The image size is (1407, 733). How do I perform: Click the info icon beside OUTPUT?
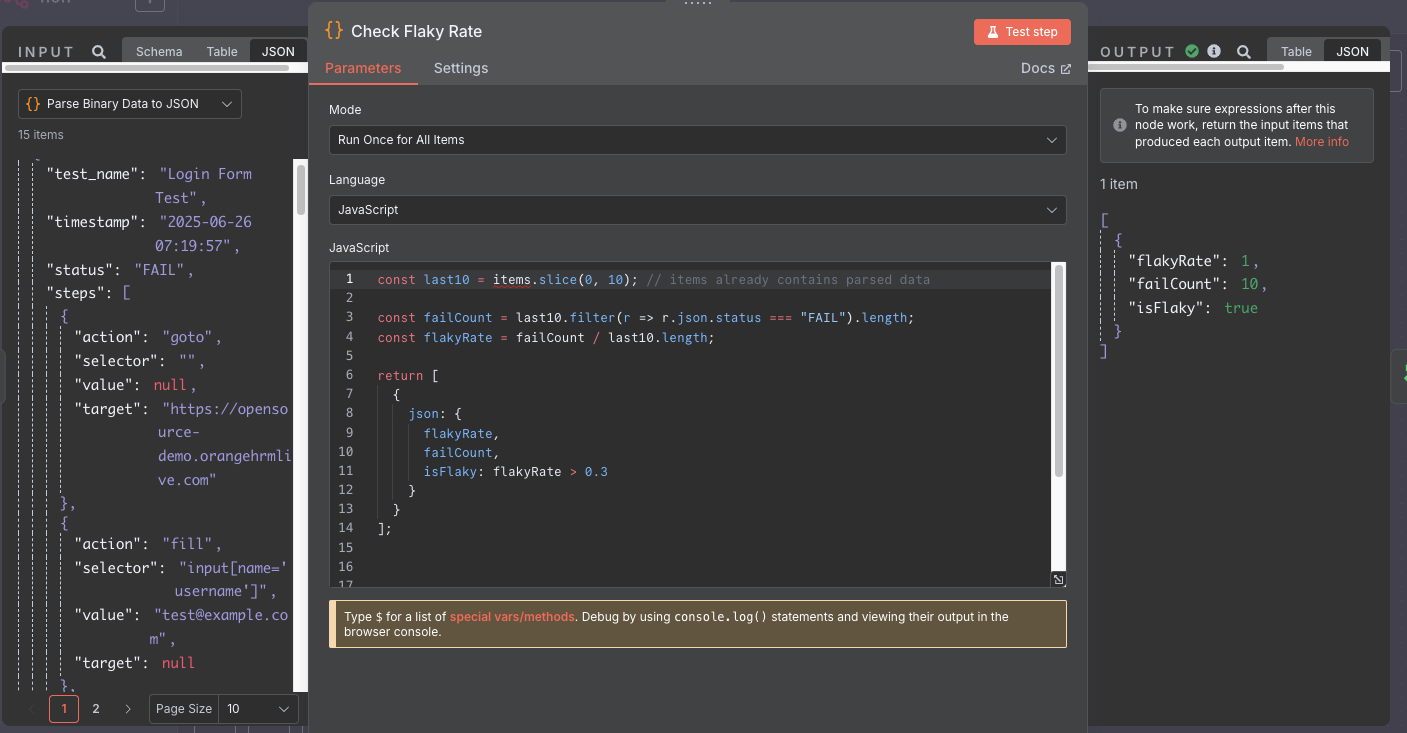click(1214, 51)
